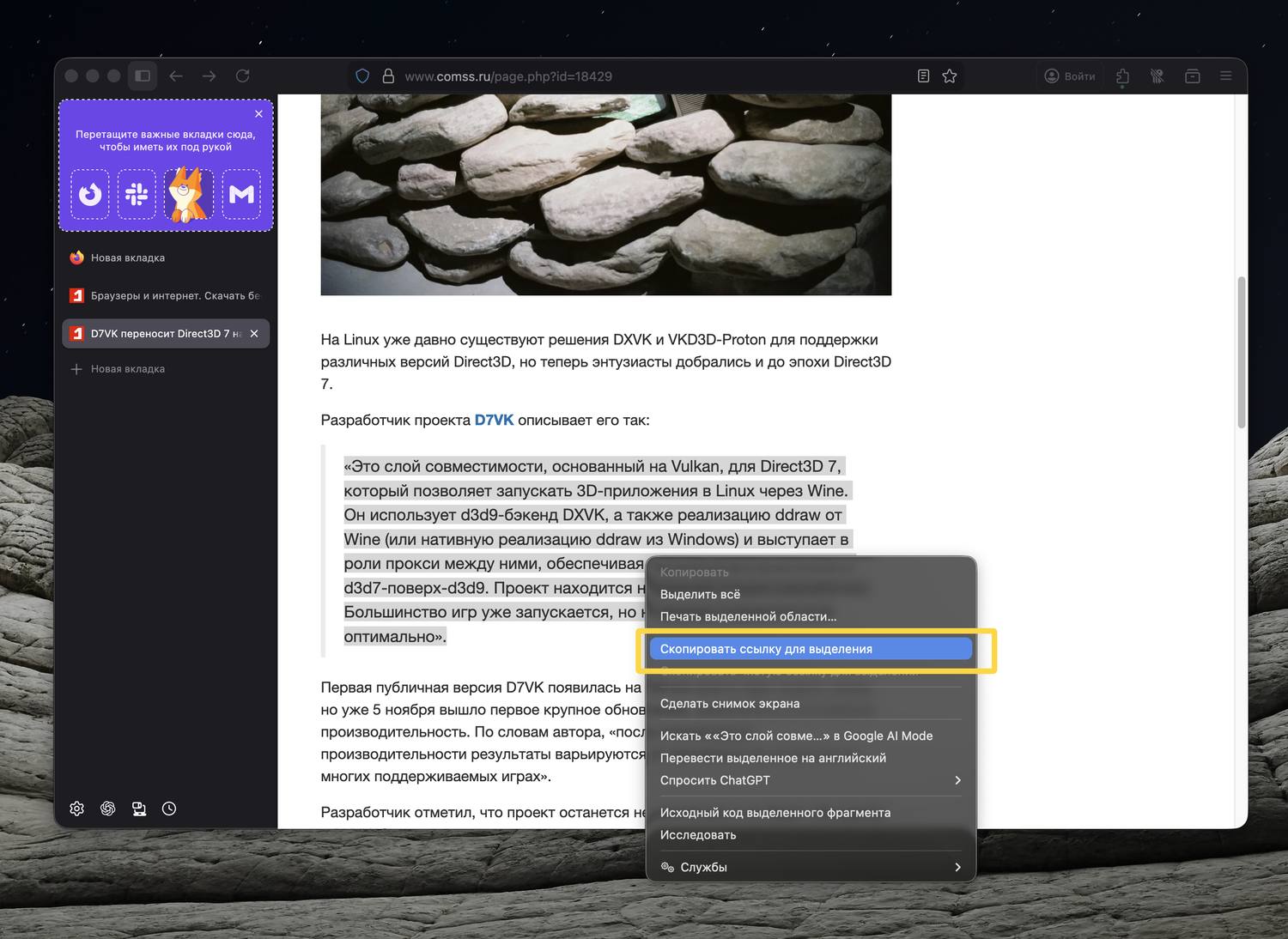
Task: Click the quote line '«Это слой совместимости'
Action: [x=592, y=466]
